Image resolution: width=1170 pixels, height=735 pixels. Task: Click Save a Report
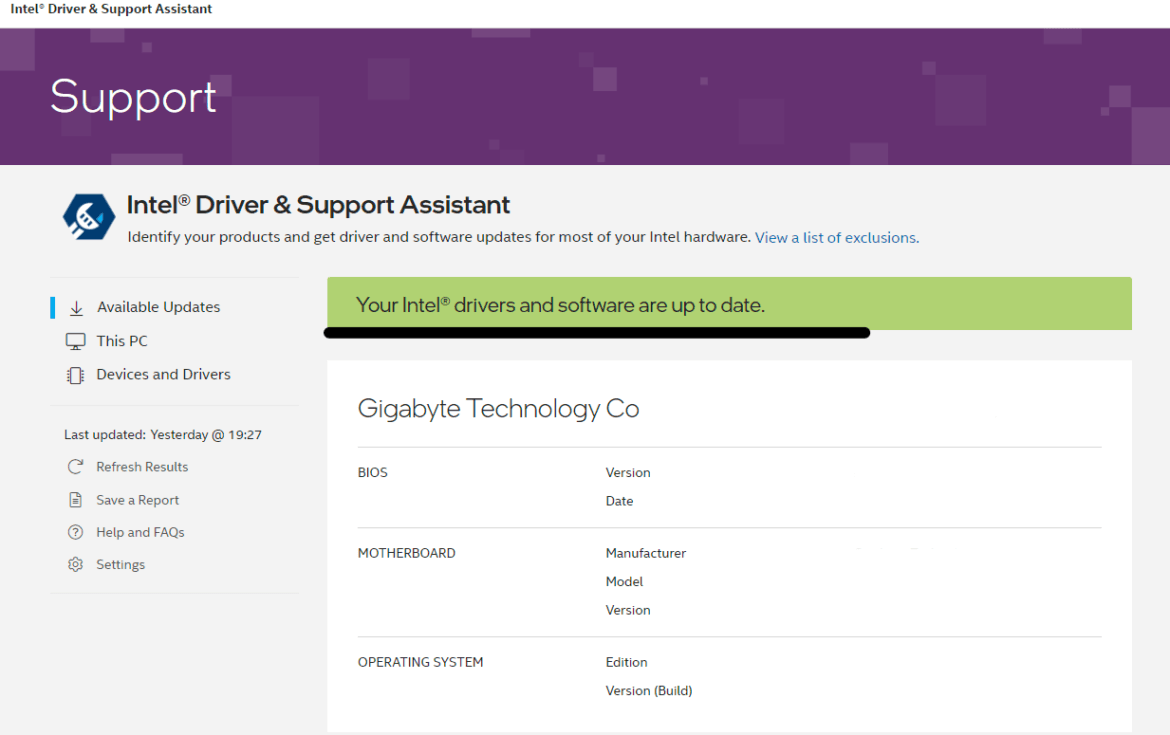pyautogui.click(x=137, y=499)
